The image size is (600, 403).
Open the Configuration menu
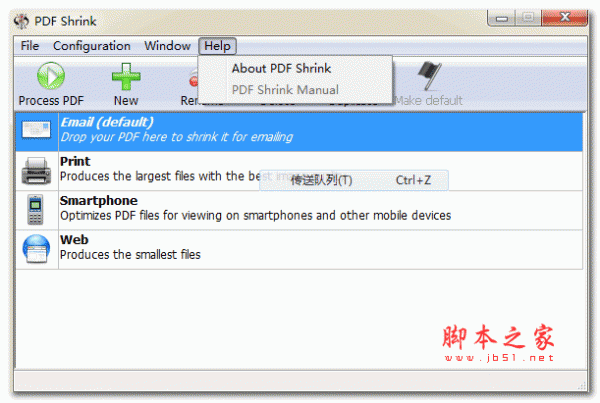pyautogui.click(x=92, y=46)
